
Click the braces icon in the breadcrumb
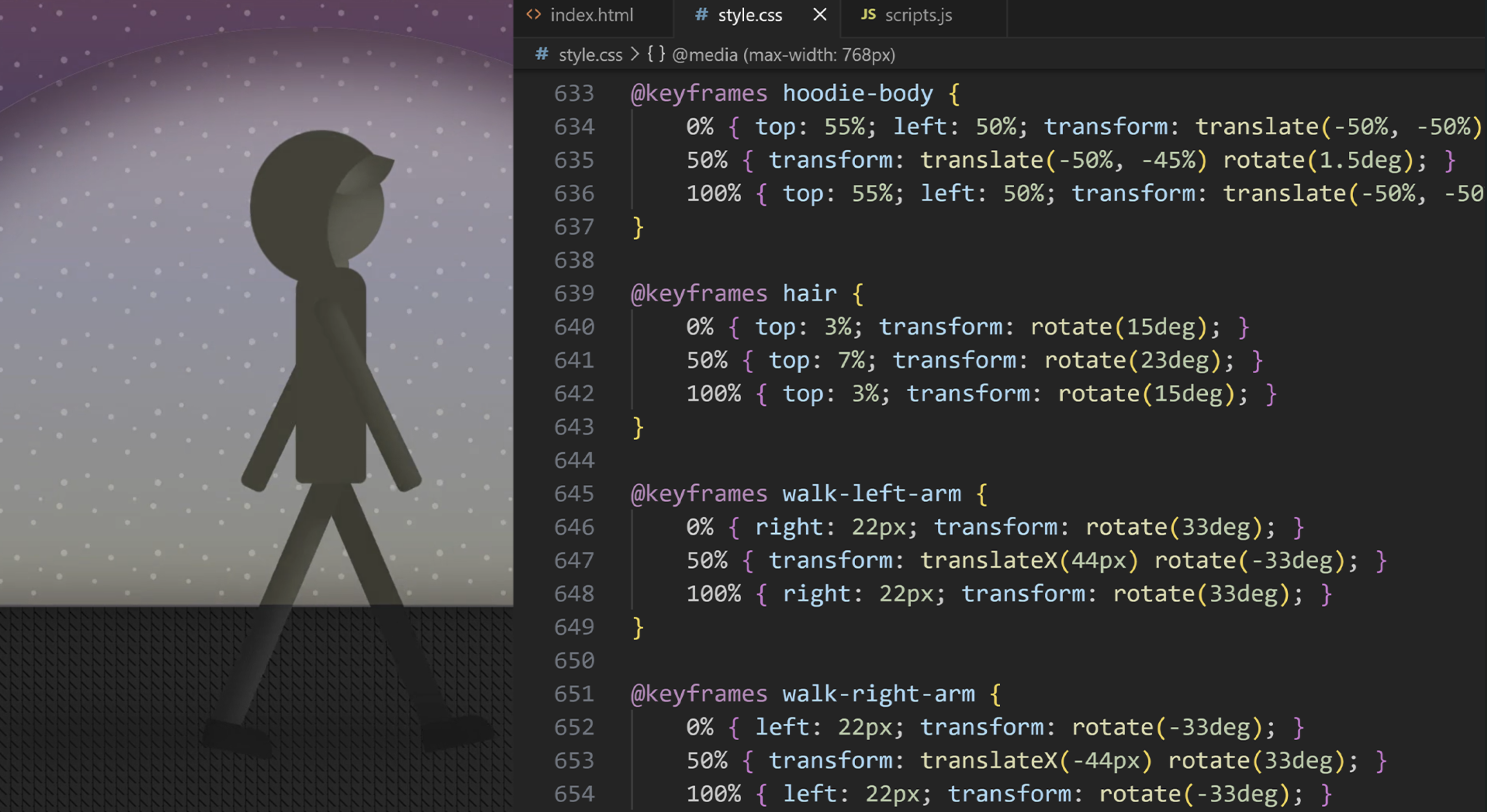(x=656, y=54)
